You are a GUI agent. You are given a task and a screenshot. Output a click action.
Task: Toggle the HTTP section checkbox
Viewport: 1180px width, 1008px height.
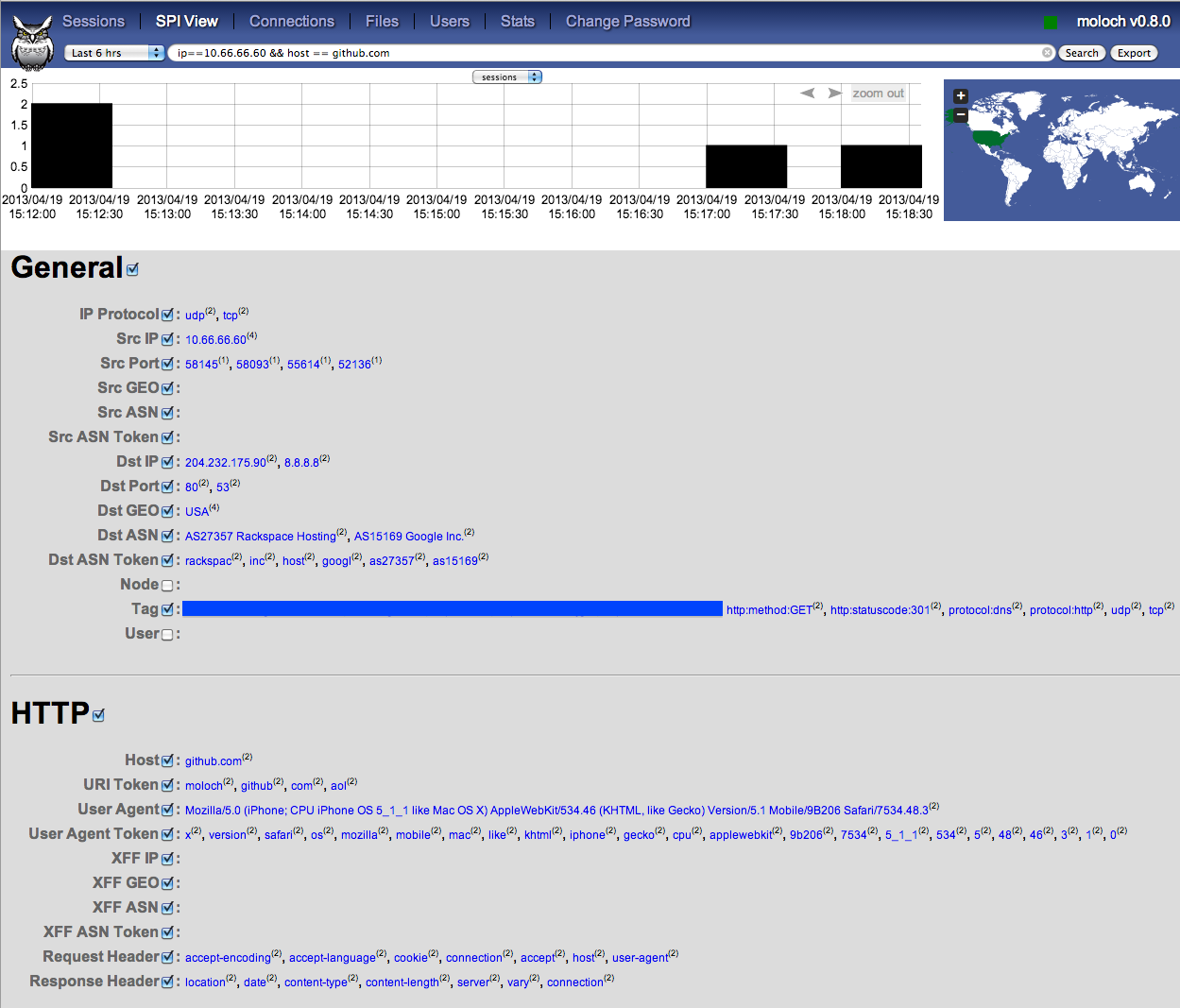point(98,715)
